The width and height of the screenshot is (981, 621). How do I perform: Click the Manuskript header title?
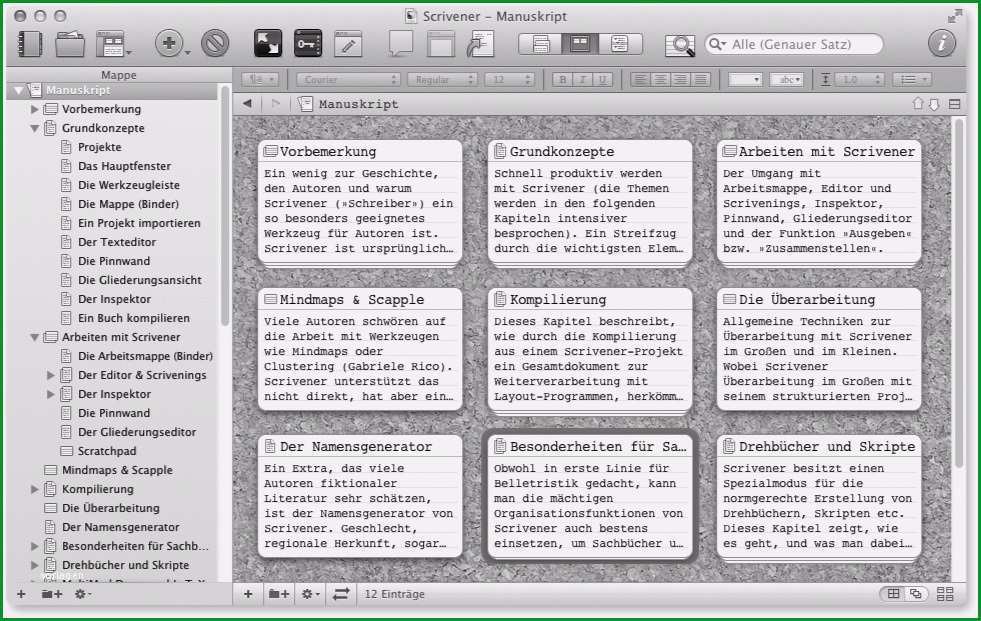pos(358,104)
